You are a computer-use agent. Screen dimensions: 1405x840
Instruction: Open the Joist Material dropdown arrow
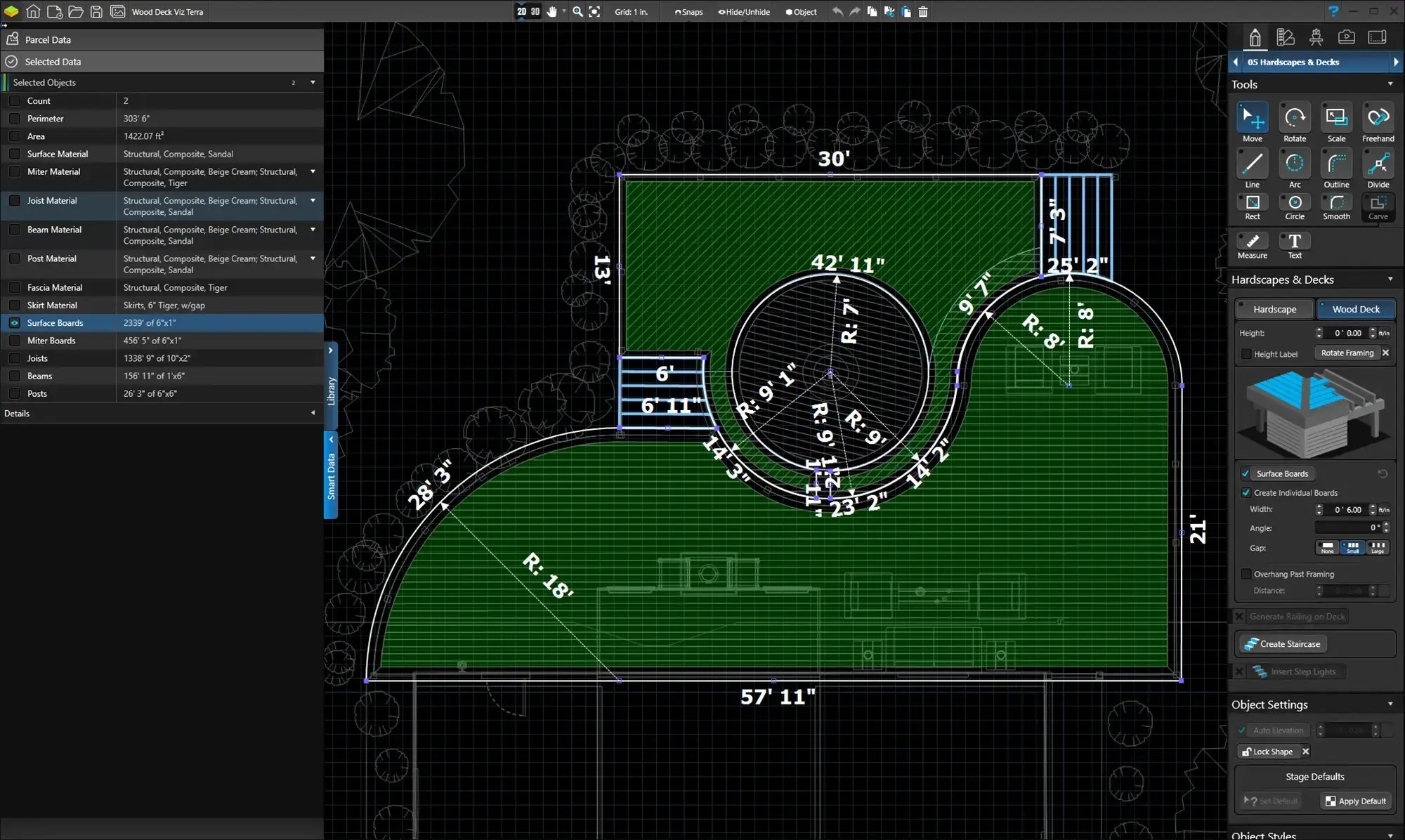(x=313, y=200)
